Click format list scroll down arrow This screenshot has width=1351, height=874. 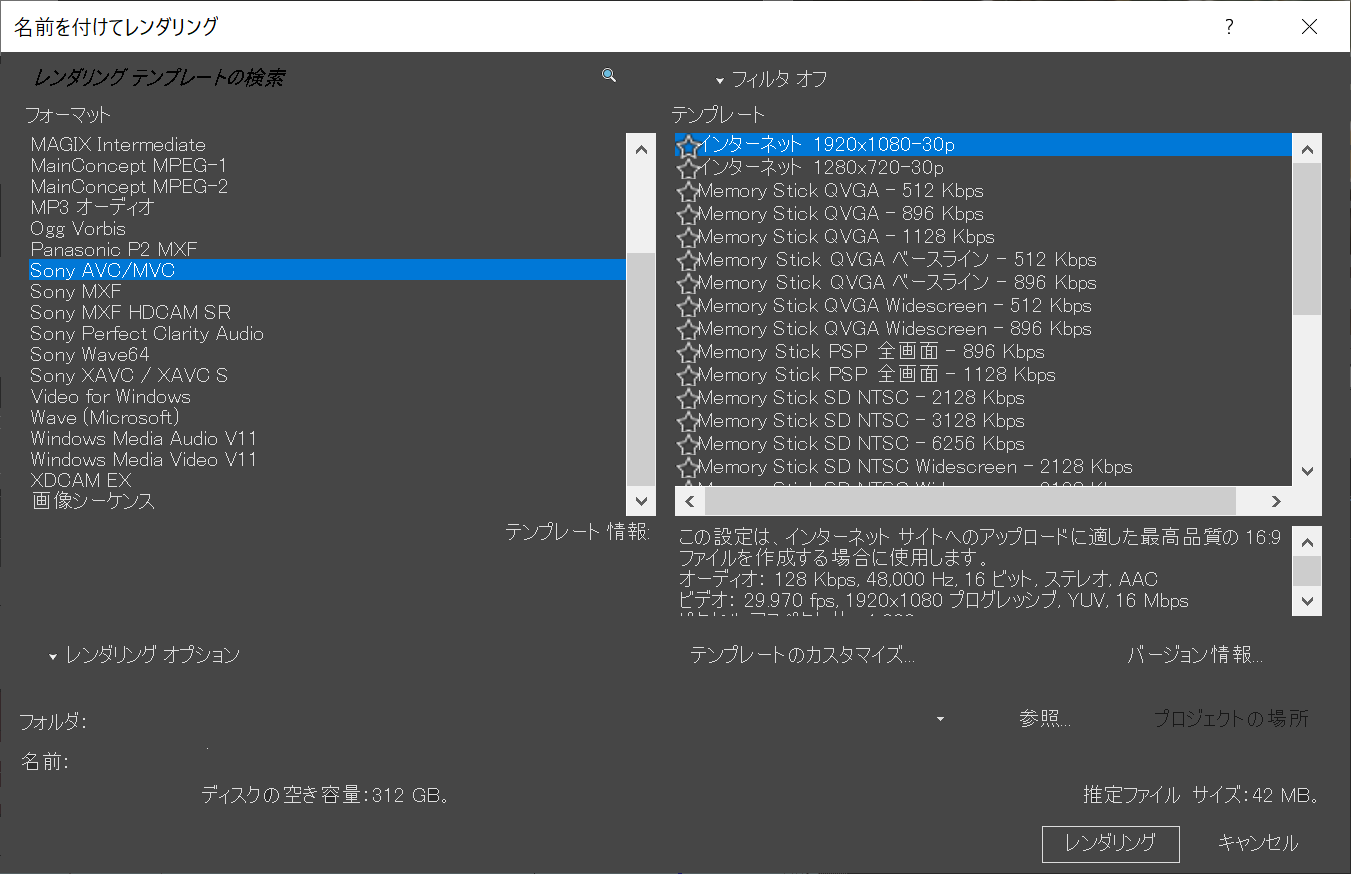(641, 500)
